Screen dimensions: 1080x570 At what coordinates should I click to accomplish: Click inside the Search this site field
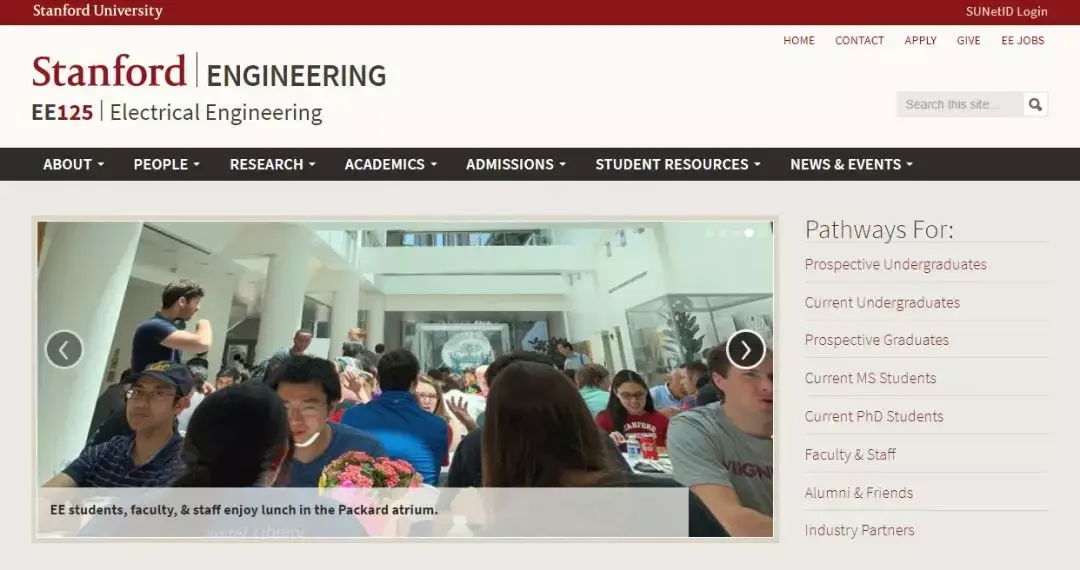point(960,105)
